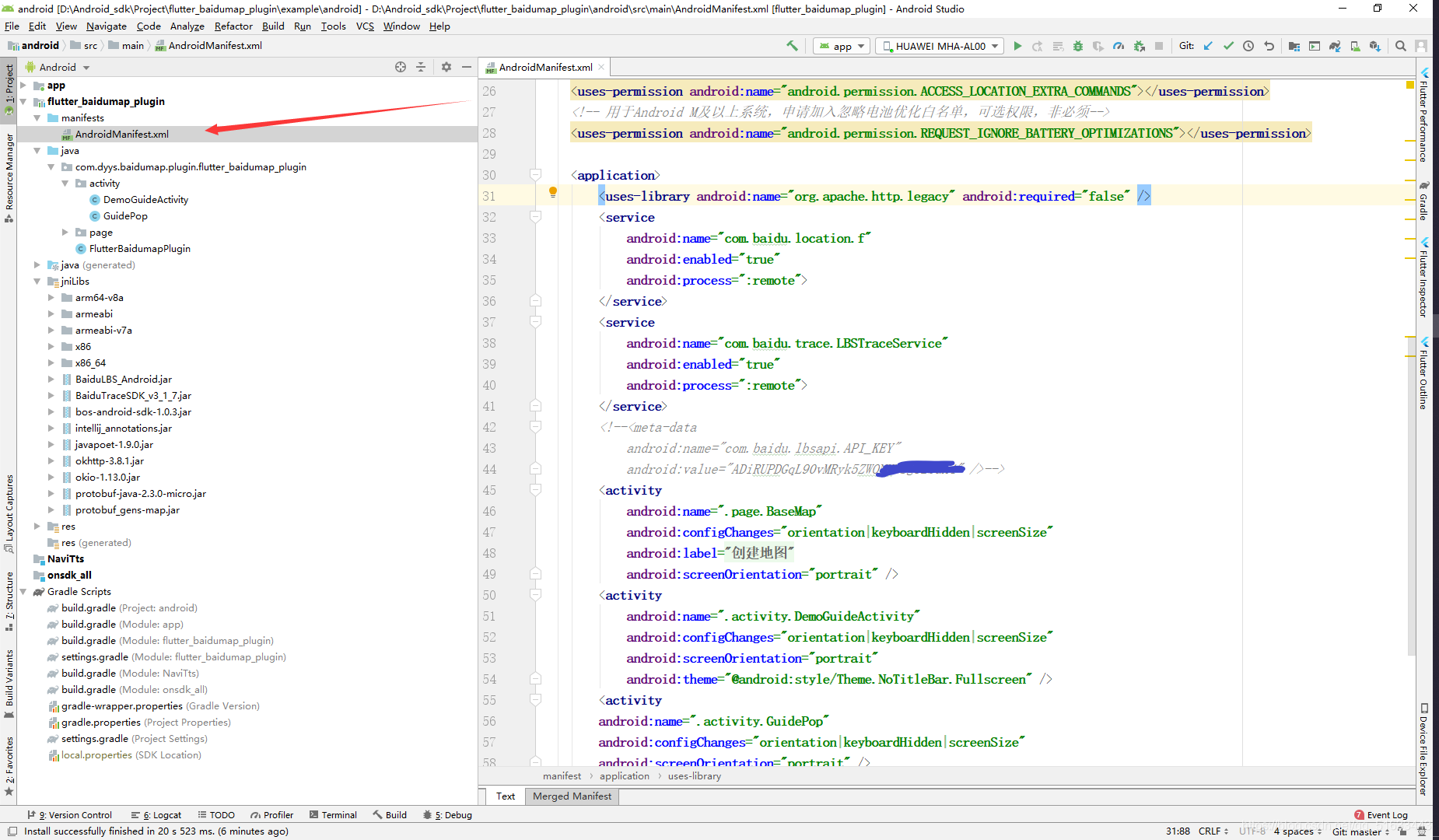
Task: Open SDK Manager icon
Action: pos(1375,46)
